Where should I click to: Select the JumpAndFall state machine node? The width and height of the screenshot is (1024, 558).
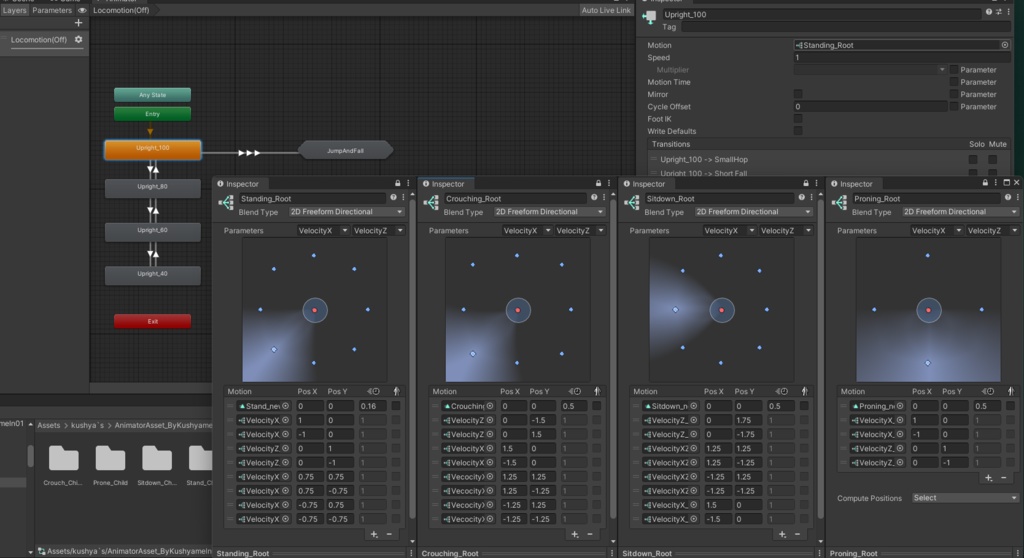345,151
